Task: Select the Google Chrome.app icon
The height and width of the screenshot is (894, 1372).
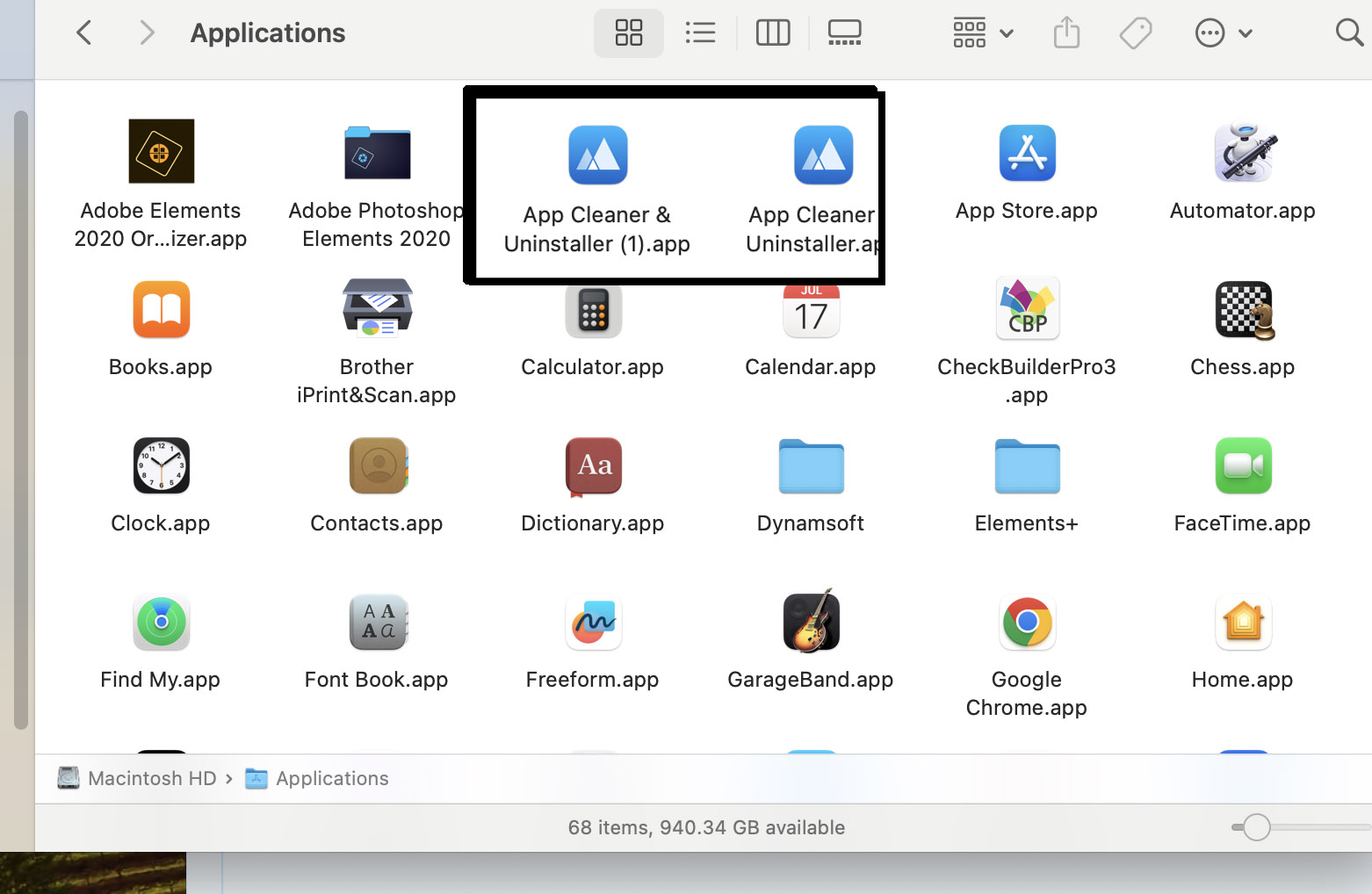Action: (1027, 622)
